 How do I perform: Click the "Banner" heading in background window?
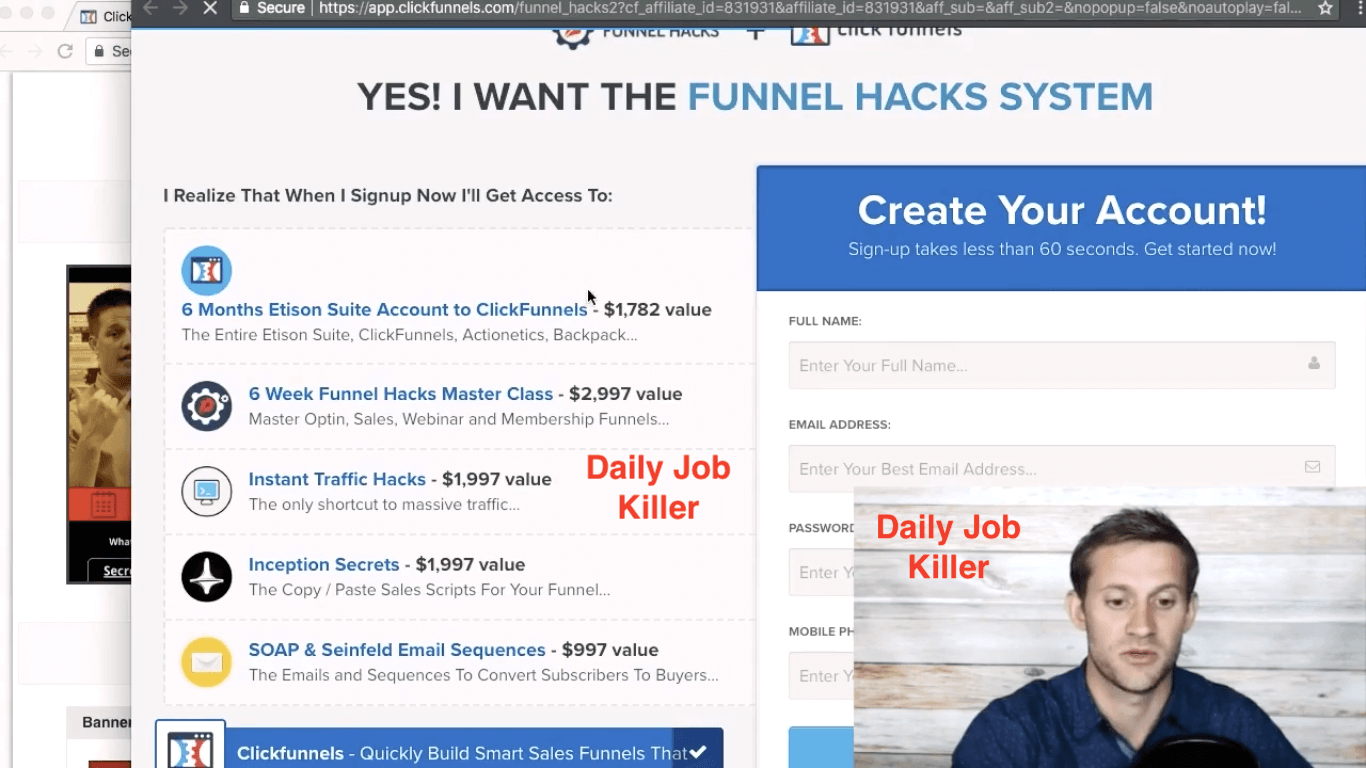pos(106,722)
